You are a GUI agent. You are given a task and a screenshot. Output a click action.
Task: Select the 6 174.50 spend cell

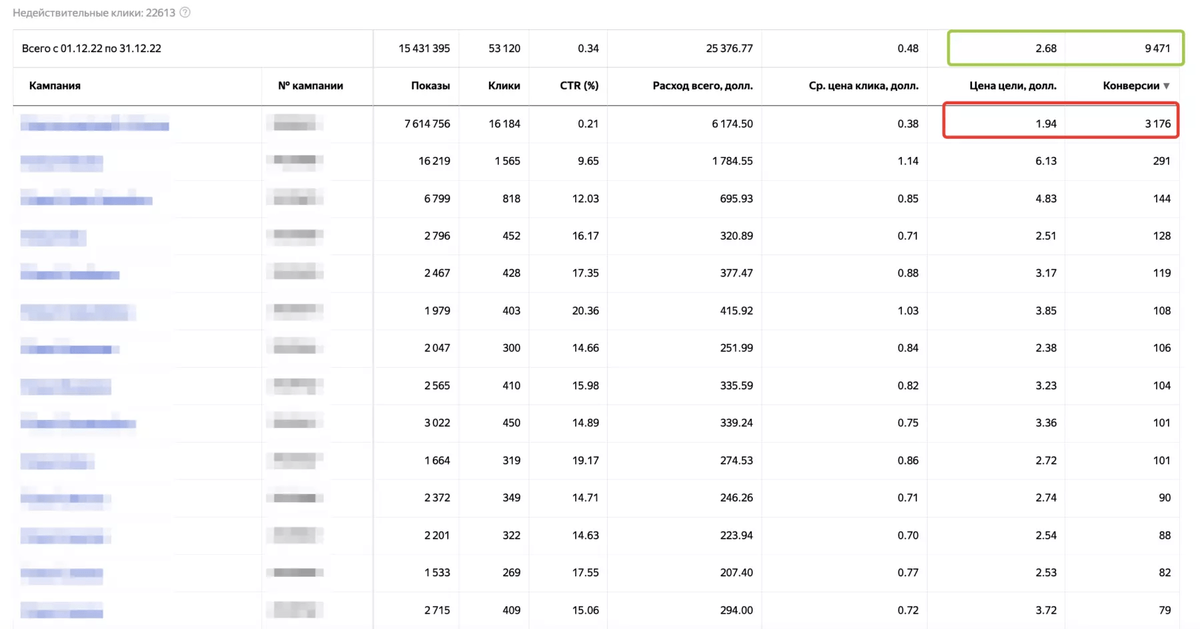(x=732, y=124)
